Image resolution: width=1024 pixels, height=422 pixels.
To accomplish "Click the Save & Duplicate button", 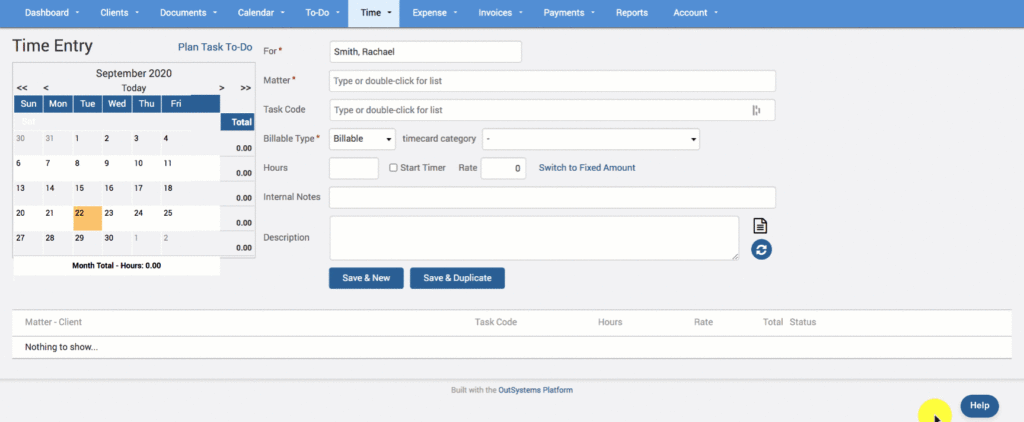I will (457, 278).
